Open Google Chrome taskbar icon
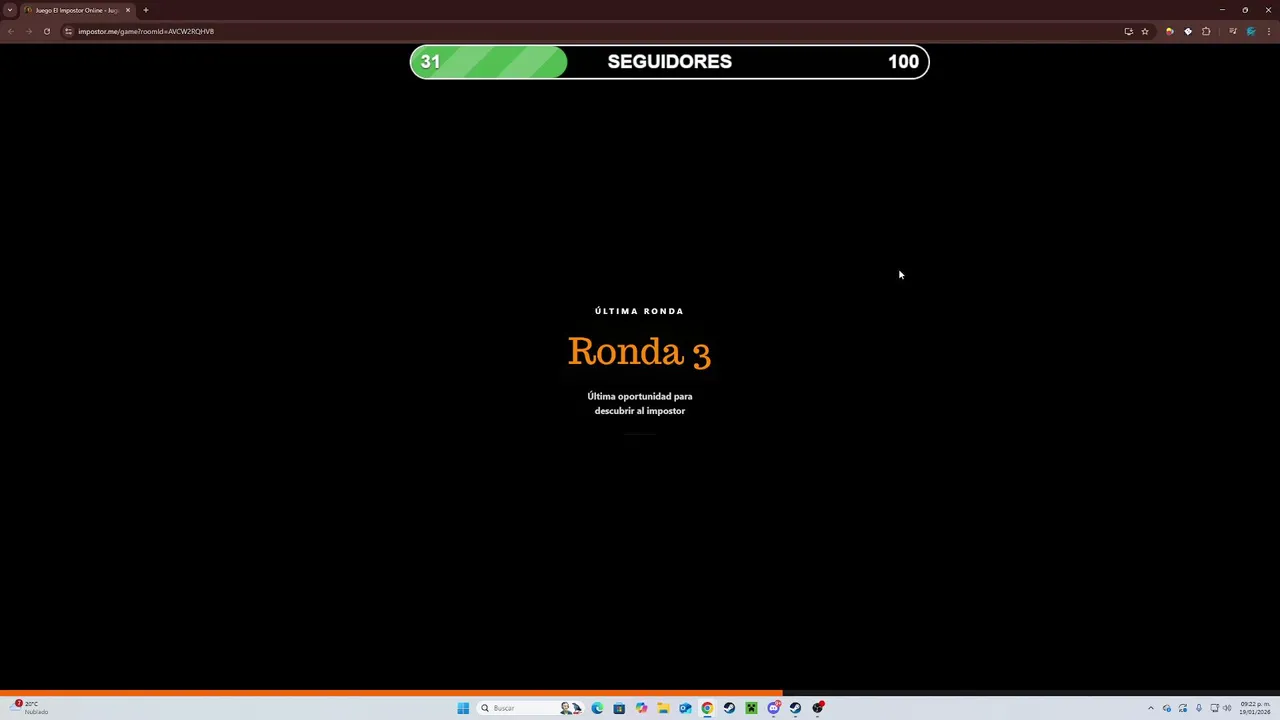The height and width of the screenshot is (720, 1280). click(x=707, y=708)
